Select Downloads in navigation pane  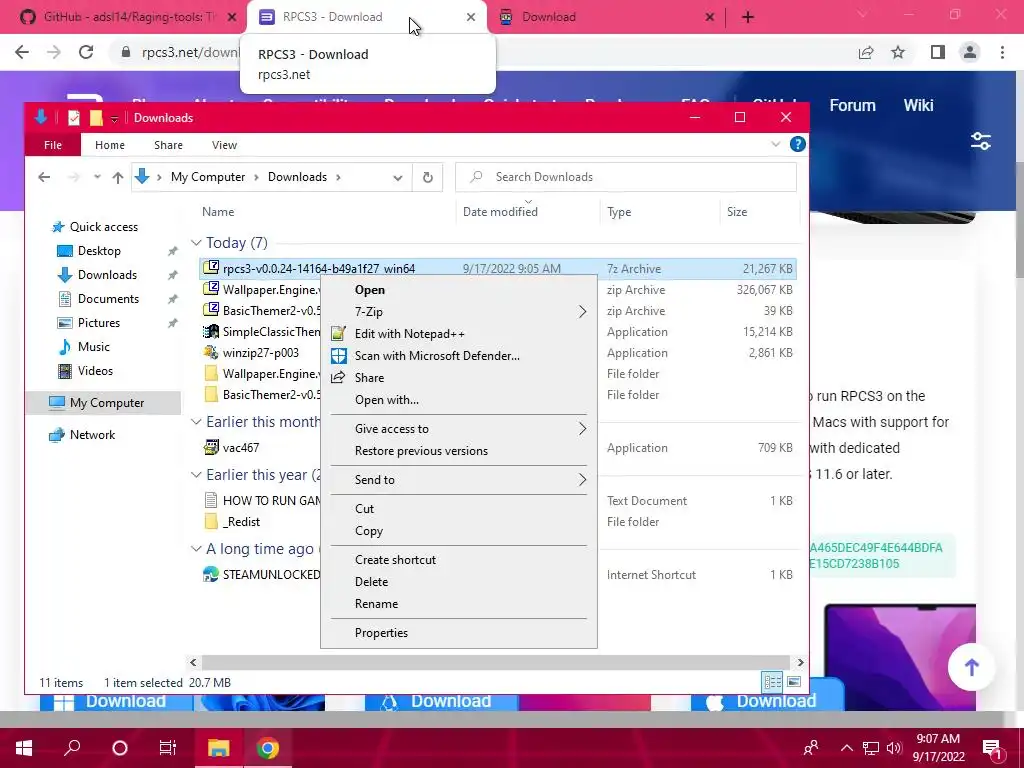[106, 275]
